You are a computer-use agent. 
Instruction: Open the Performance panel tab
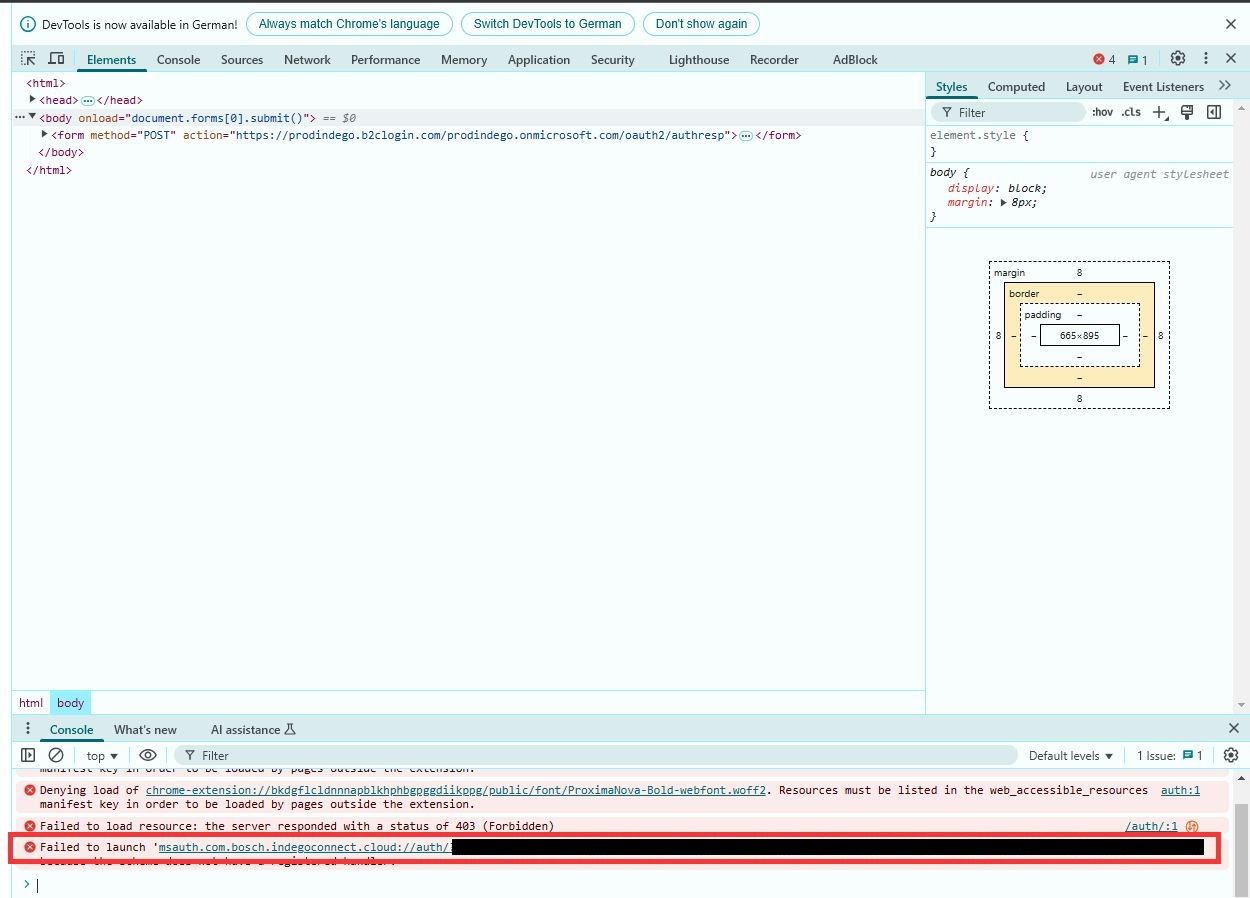(x=385, y=59)
